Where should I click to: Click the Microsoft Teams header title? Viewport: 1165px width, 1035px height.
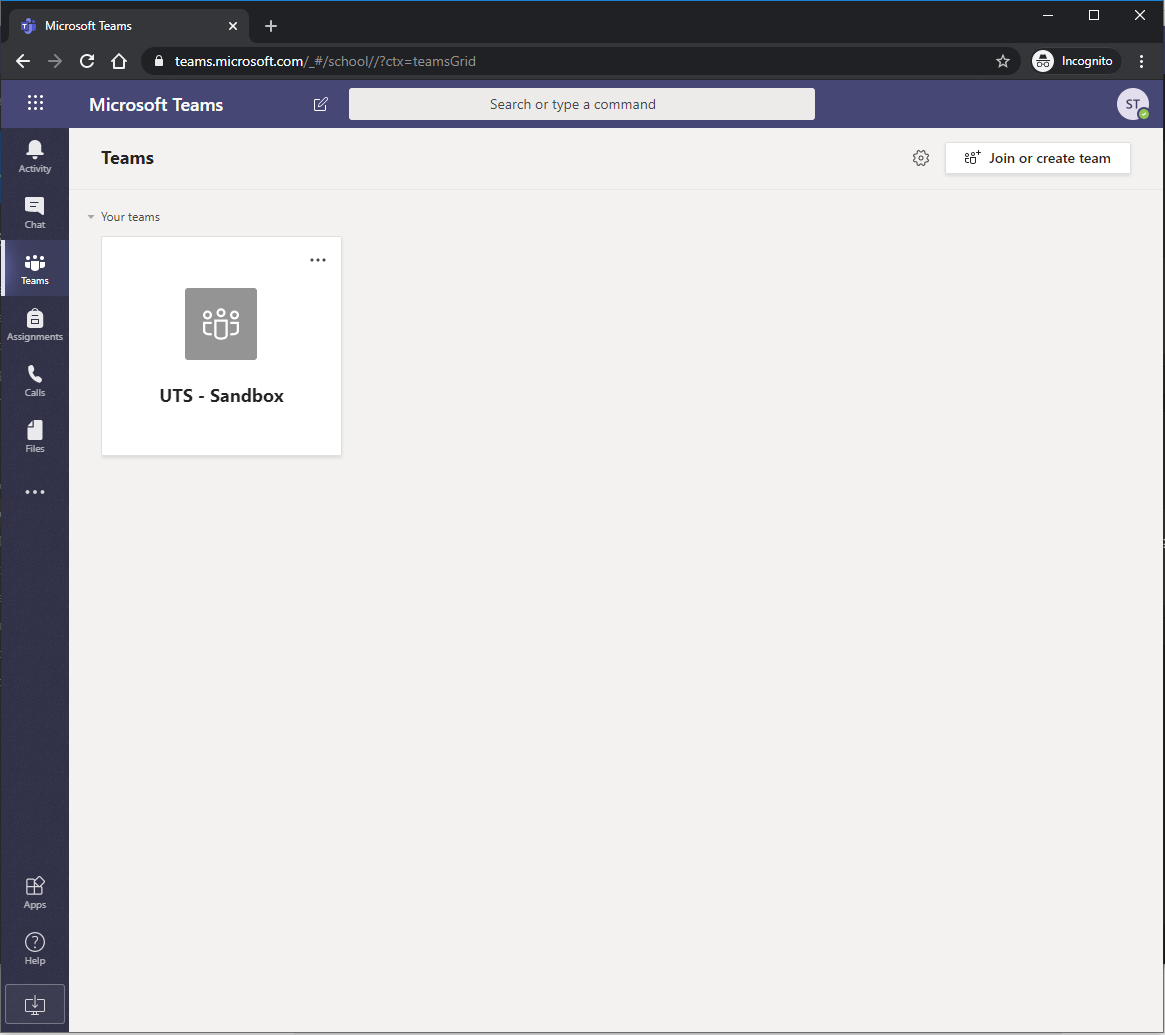click(156, 105)
